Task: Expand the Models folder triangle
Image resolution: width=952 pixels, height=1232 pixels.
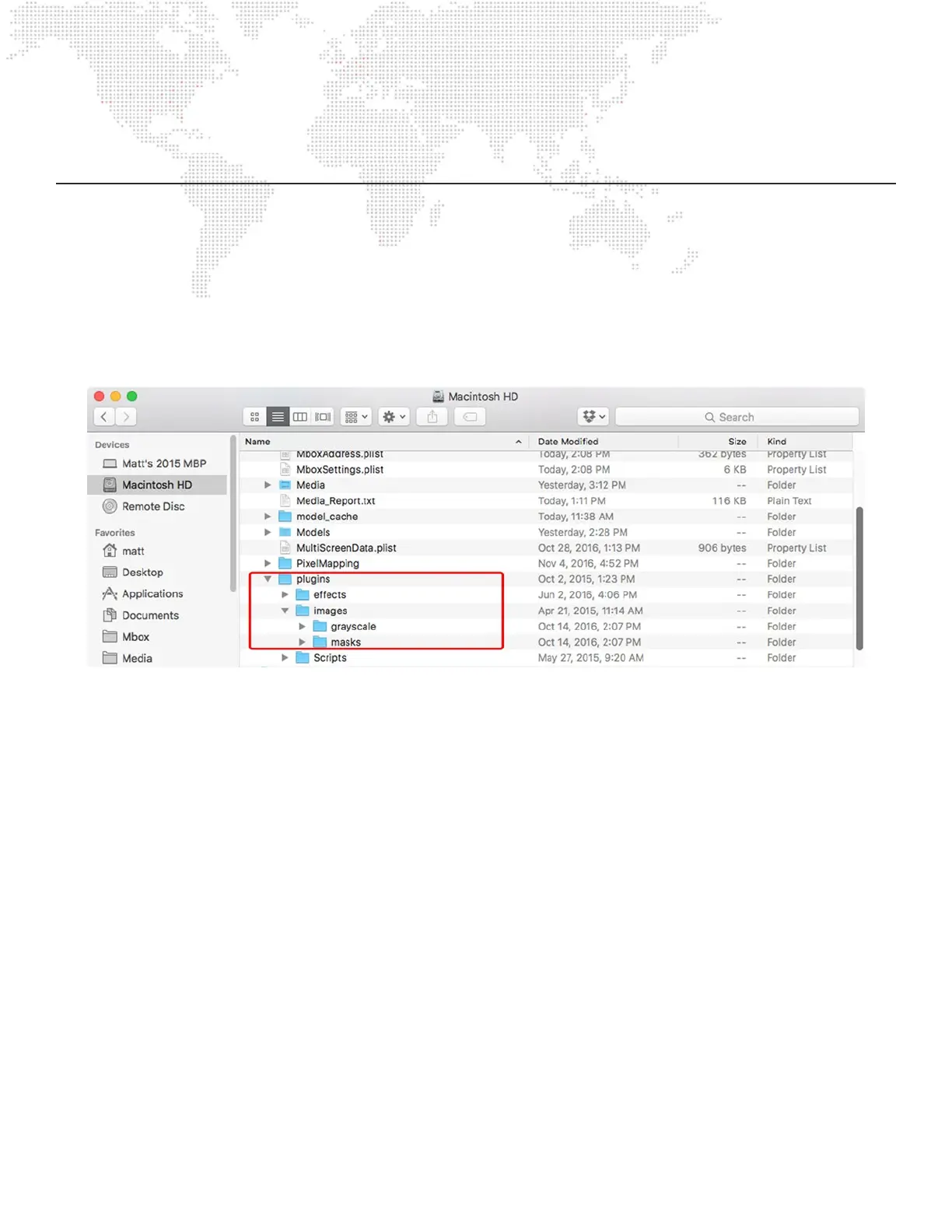Action: pos(268,532)
